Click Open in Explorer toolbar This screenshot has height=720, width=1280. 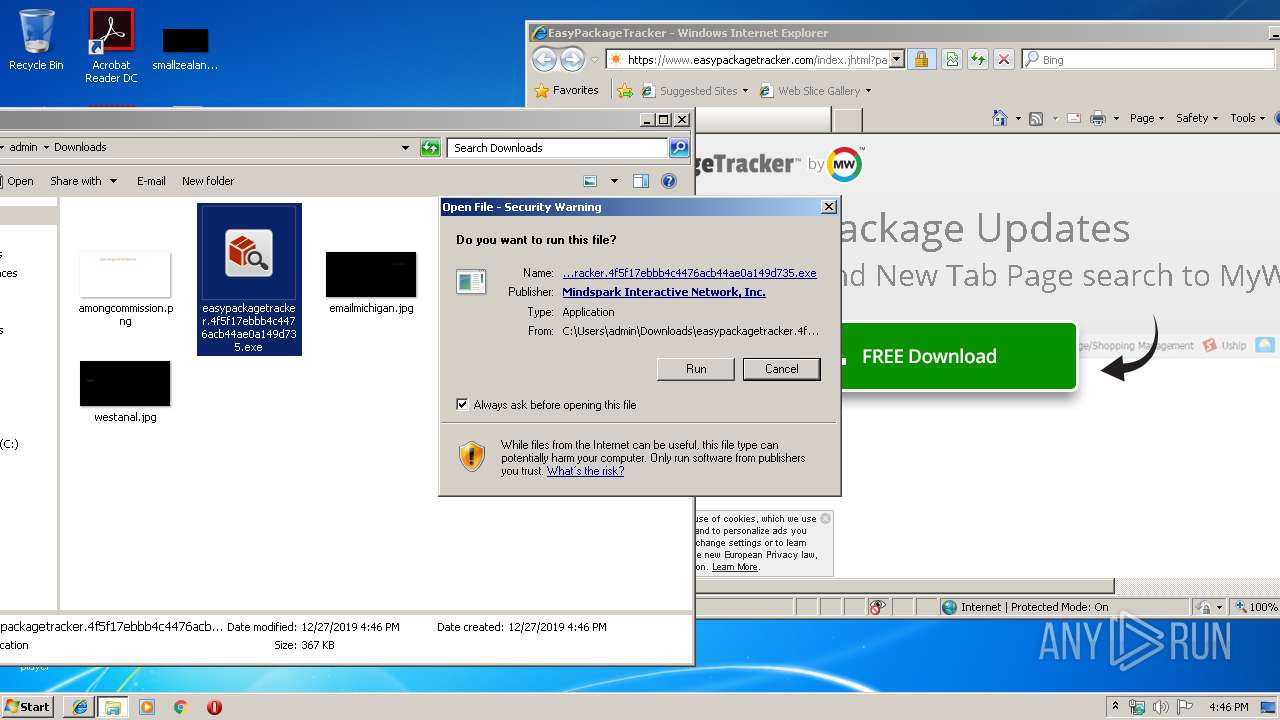coord(18,181)
